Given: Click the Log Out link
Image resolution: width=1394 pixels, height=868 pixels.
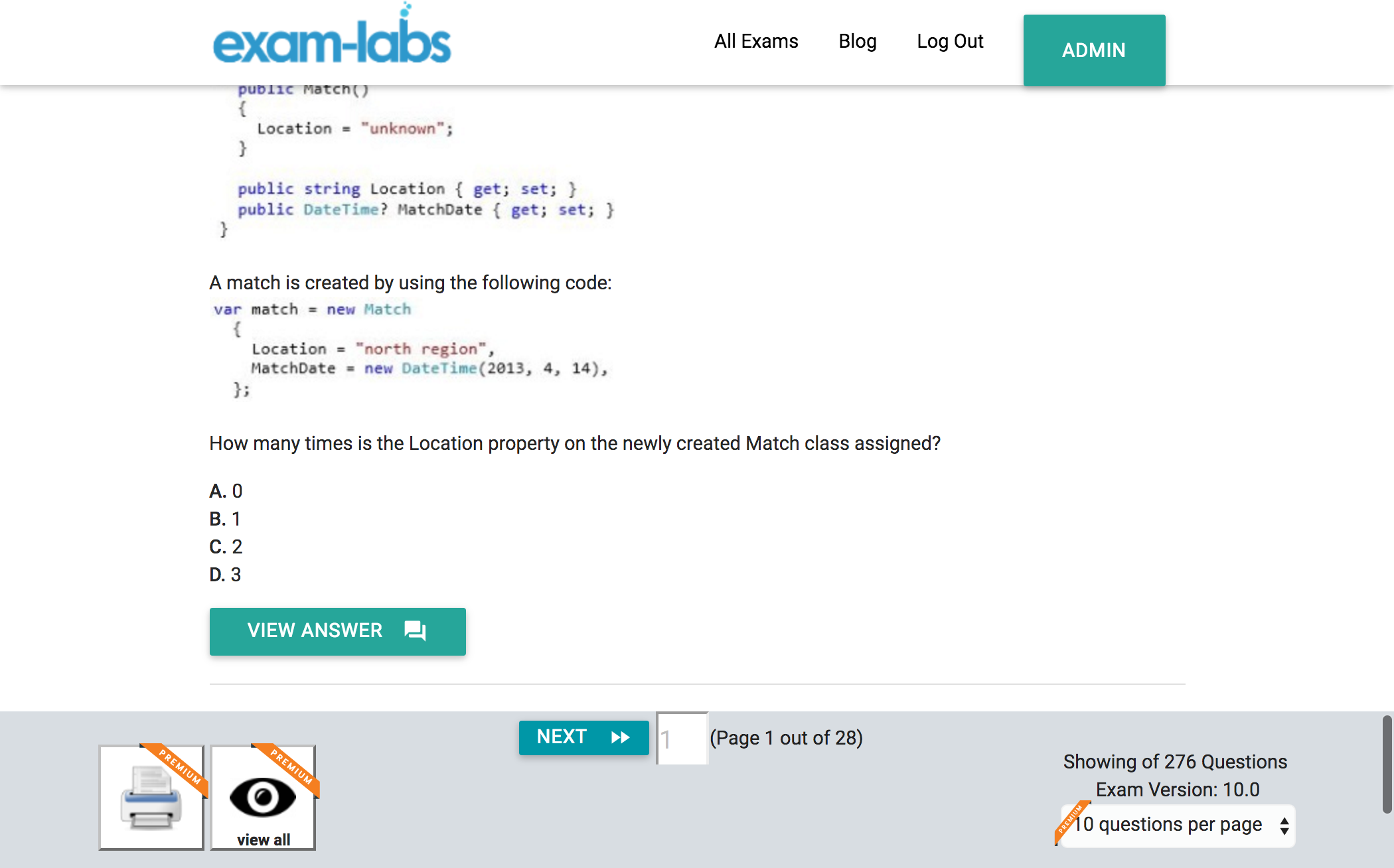Looking at the screenshot, I should click(950, 40).
